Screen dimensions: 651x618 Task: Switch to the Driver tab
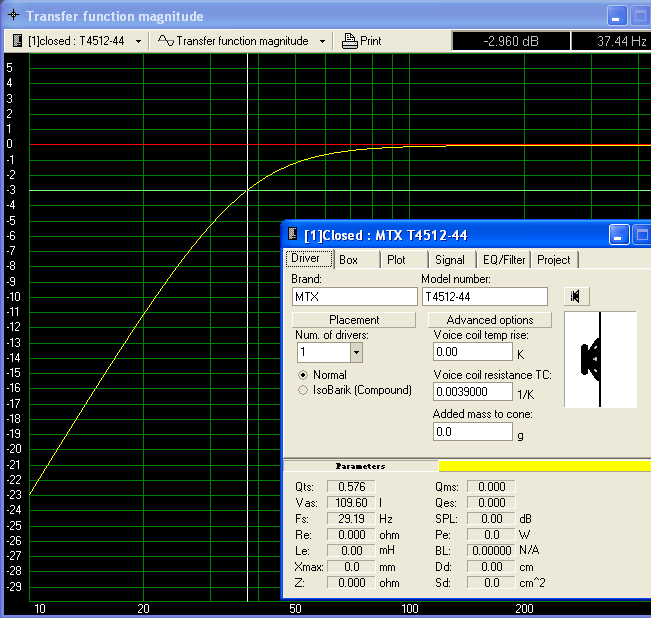click(x=309, y=259)
